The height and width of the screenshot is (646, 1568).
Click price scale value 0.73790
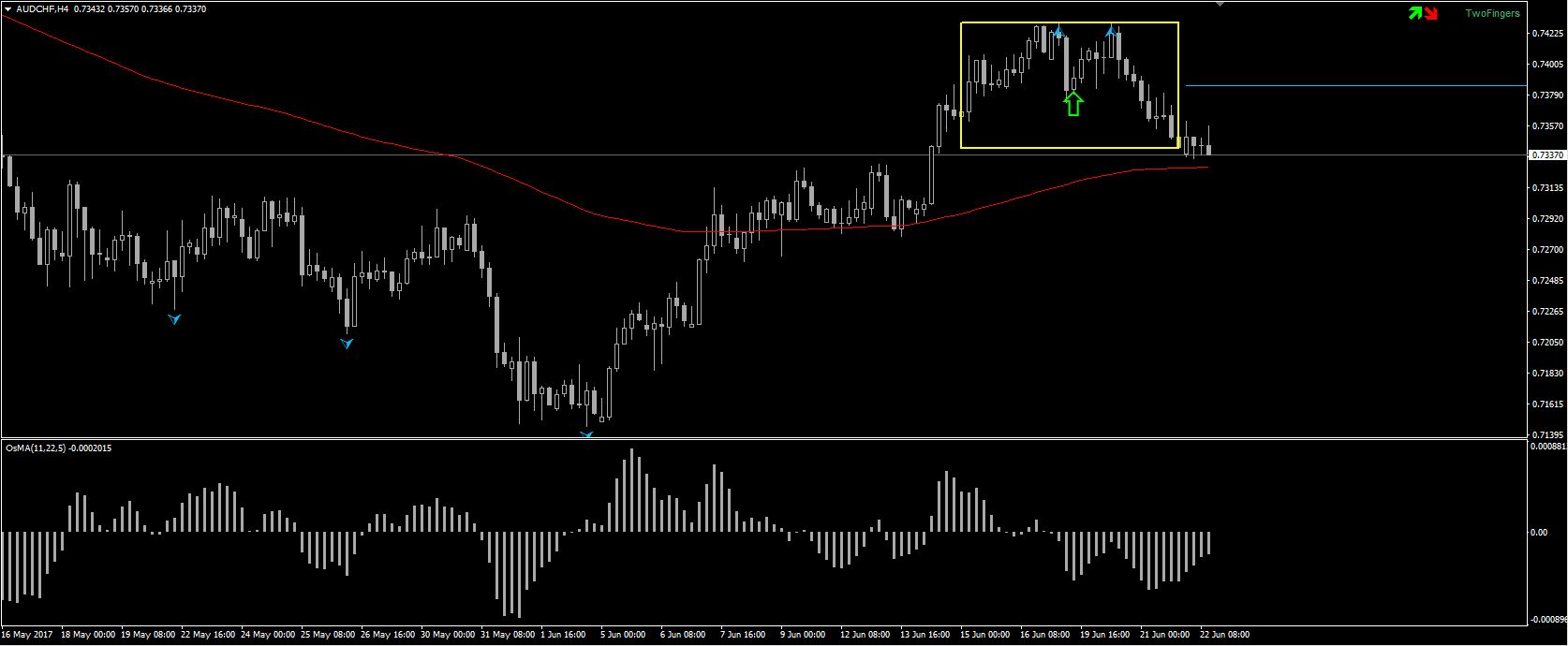[1546, 95]
